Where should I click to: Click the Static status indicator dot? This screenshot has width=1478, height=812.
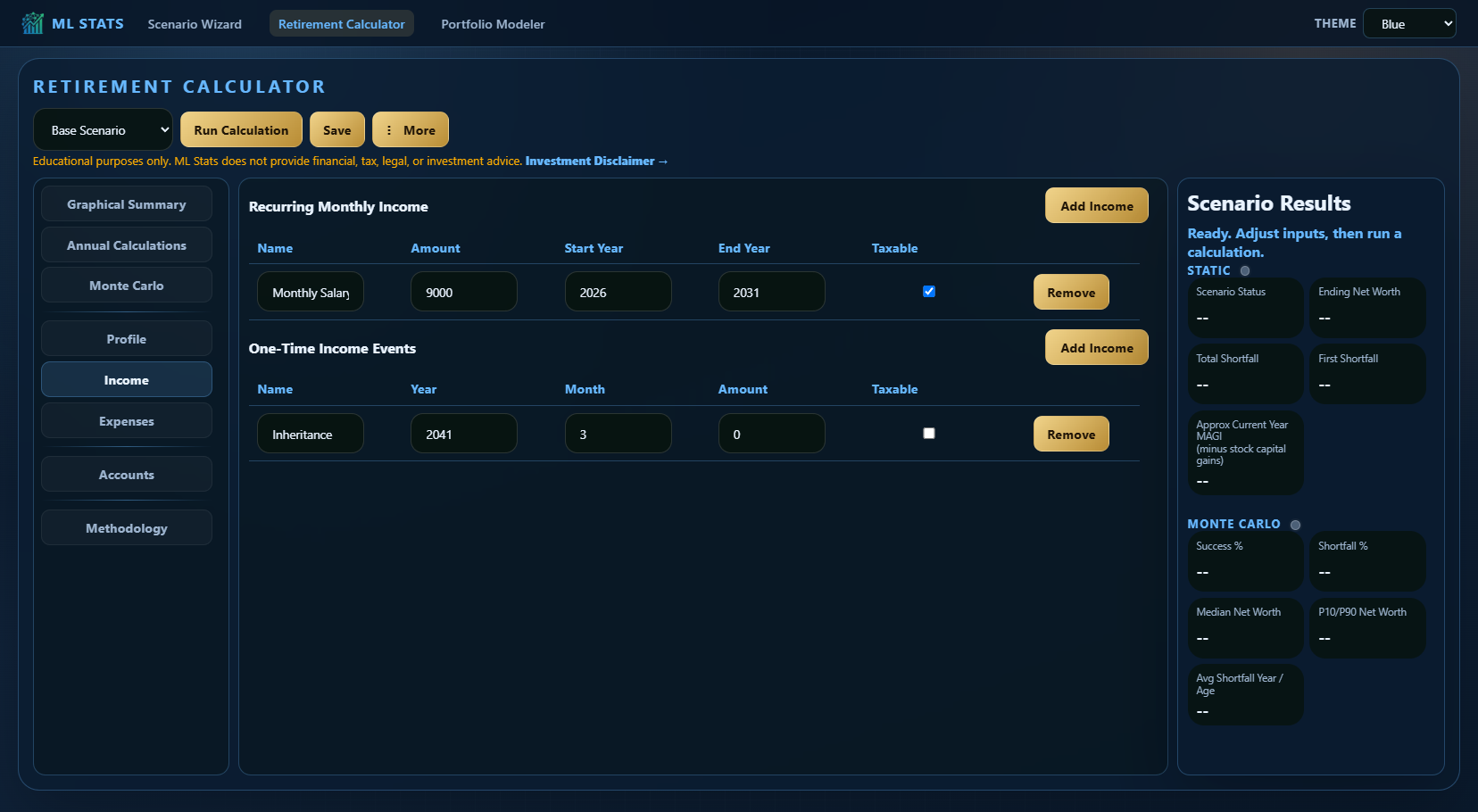pos(1245,270)
